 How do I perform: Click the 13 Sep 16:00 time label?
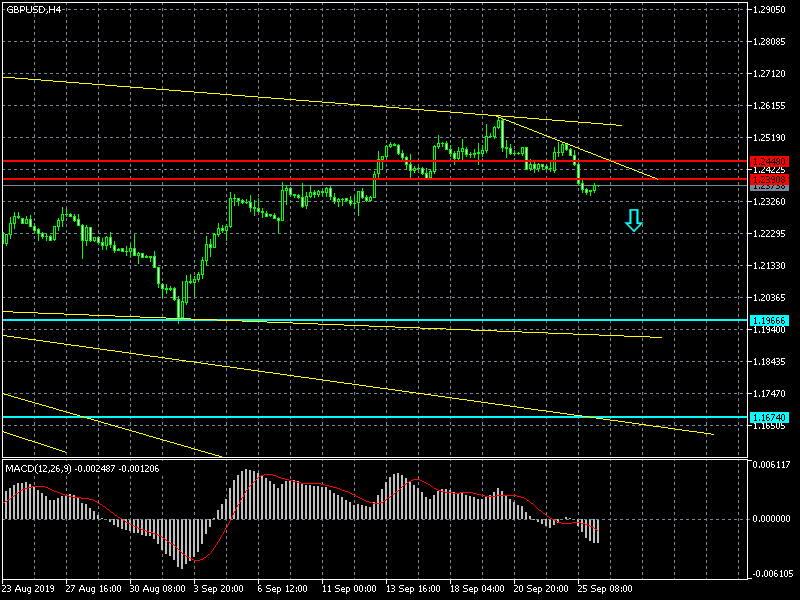tap(411, 587)
